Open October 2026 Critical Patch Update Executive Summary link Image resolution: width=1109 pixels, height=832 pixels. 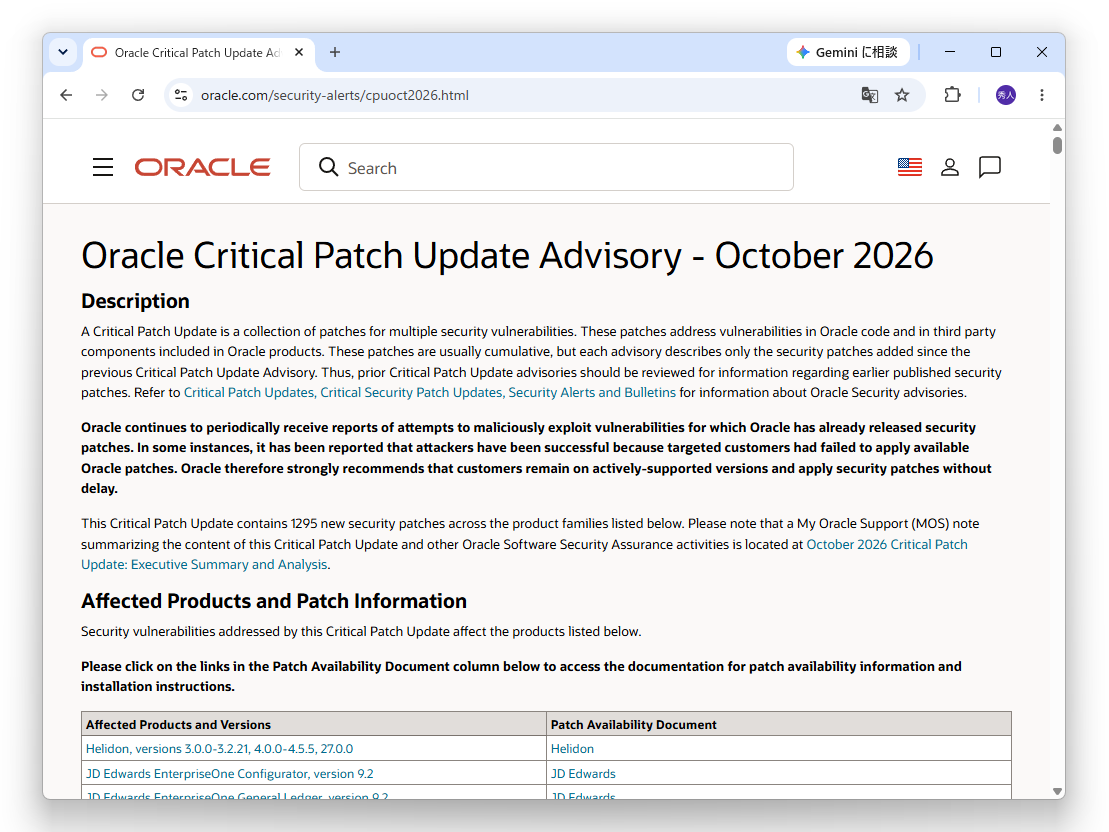coord(524,555)
